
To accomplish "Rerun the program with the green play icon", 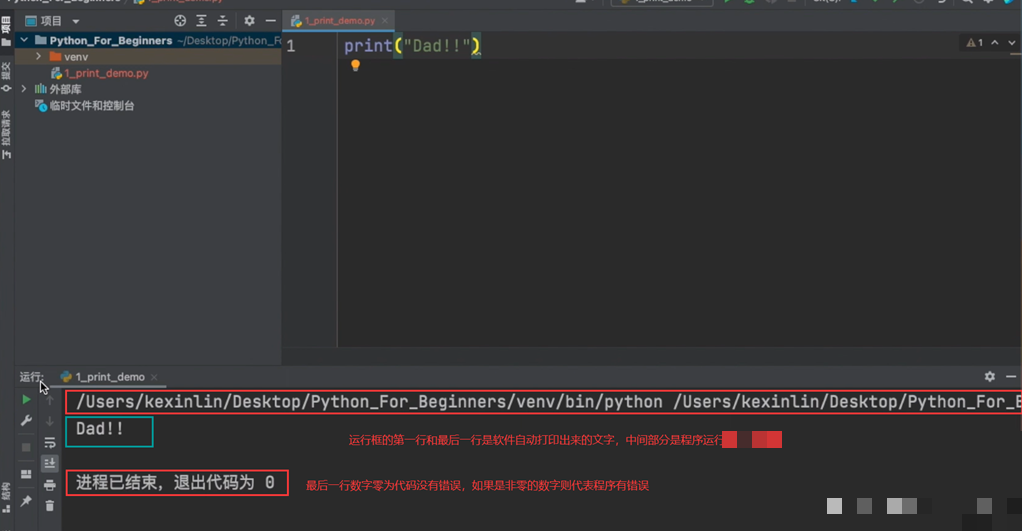I will (x=26, y=399).
